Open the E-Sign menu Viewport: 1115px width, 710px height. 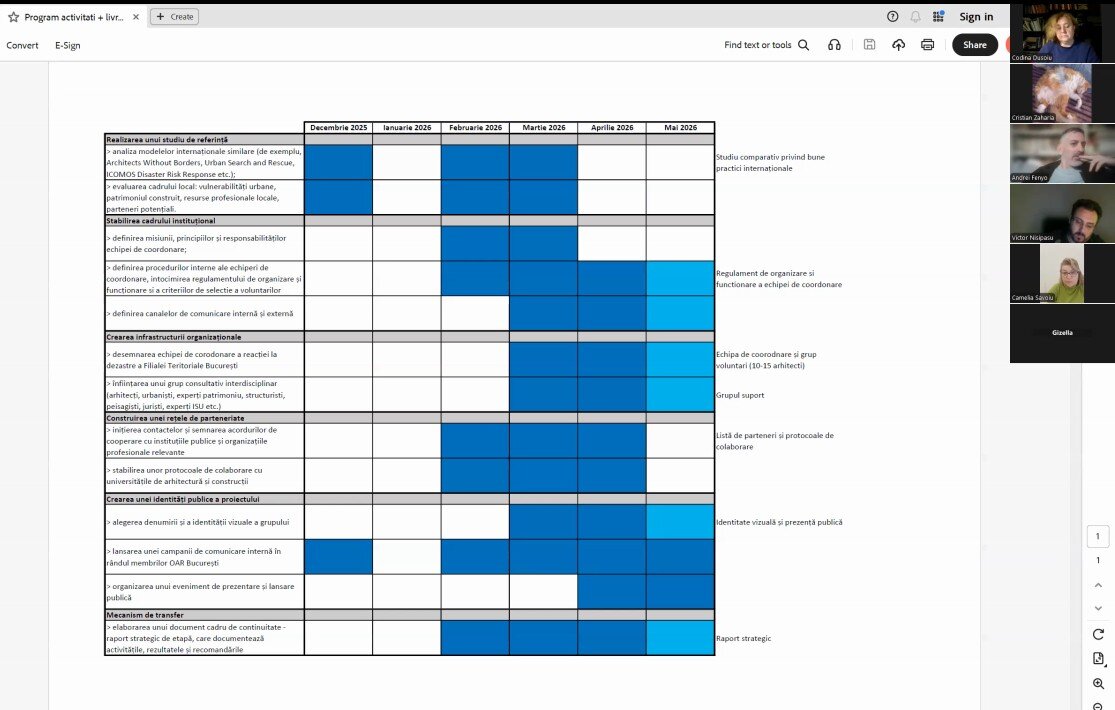[68, 45]
